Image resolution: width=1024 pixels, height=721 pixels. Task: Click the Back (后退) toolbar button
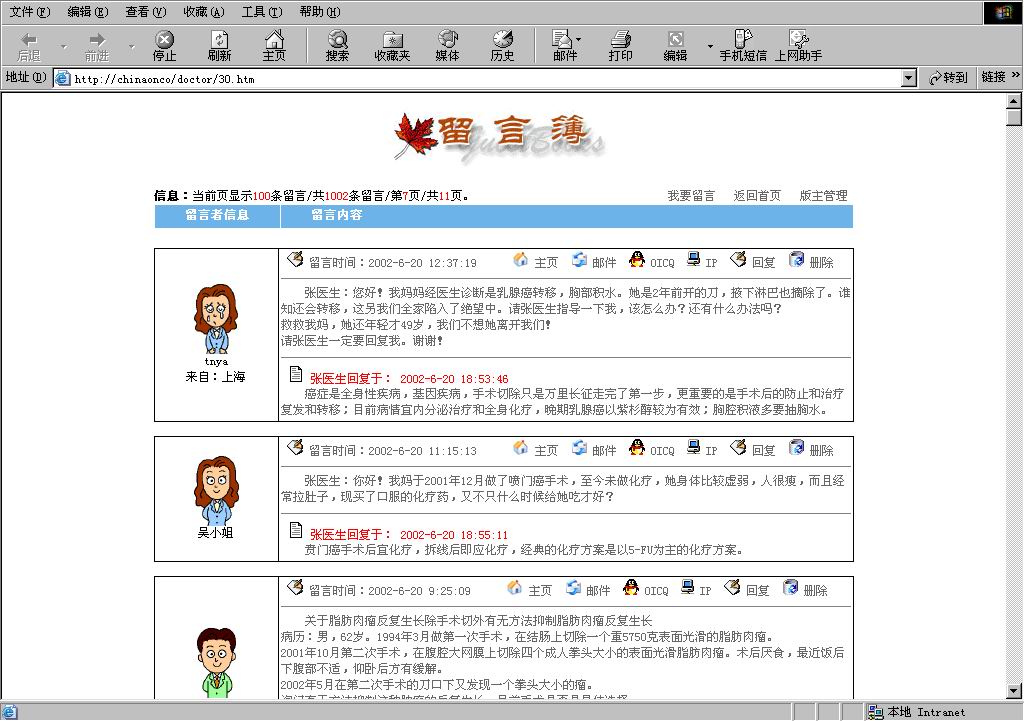[x=29, y=46]
